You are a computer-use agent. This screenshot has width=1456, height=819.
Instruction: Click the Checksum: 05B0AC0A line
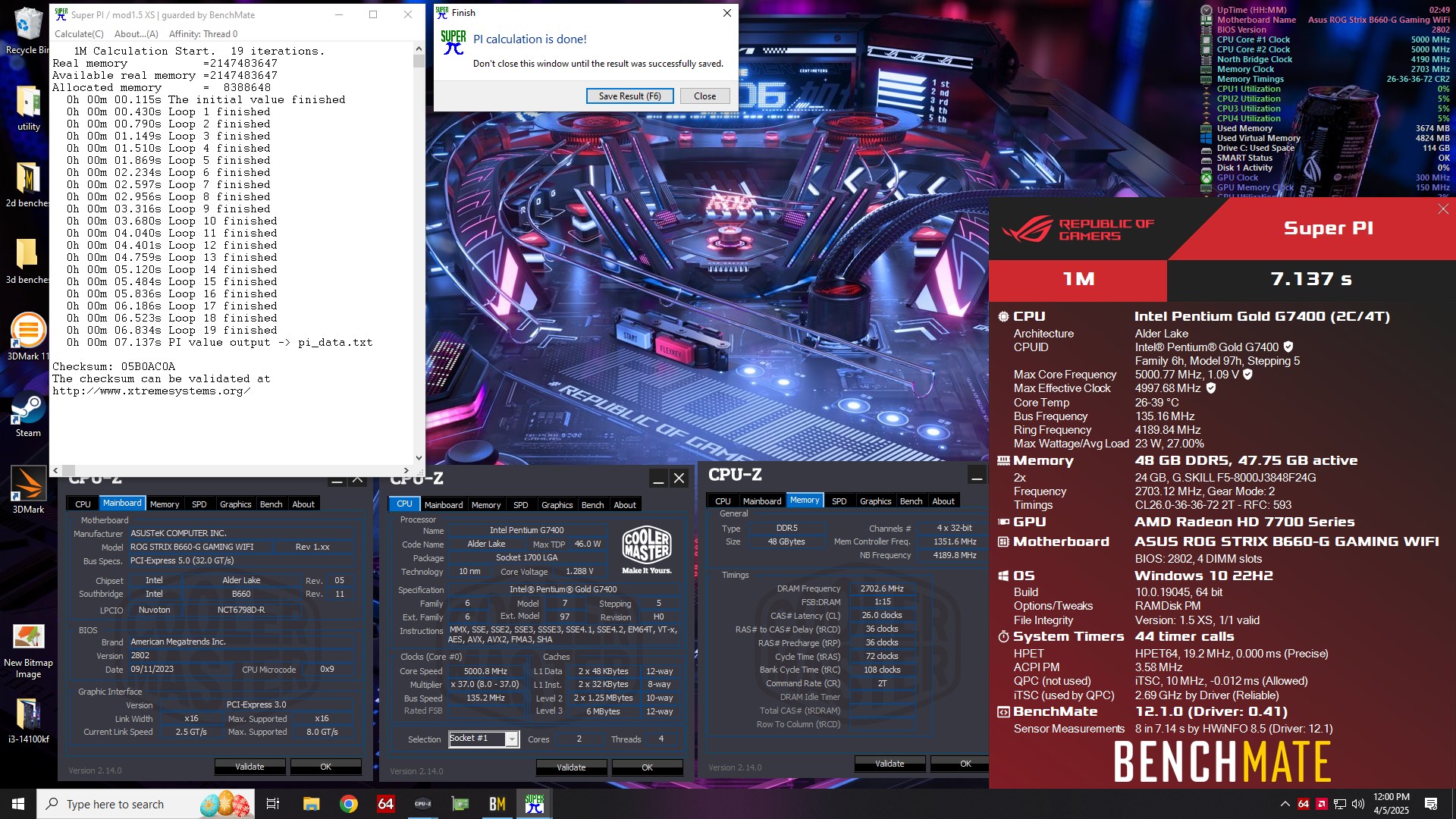[x=114, y=366]
